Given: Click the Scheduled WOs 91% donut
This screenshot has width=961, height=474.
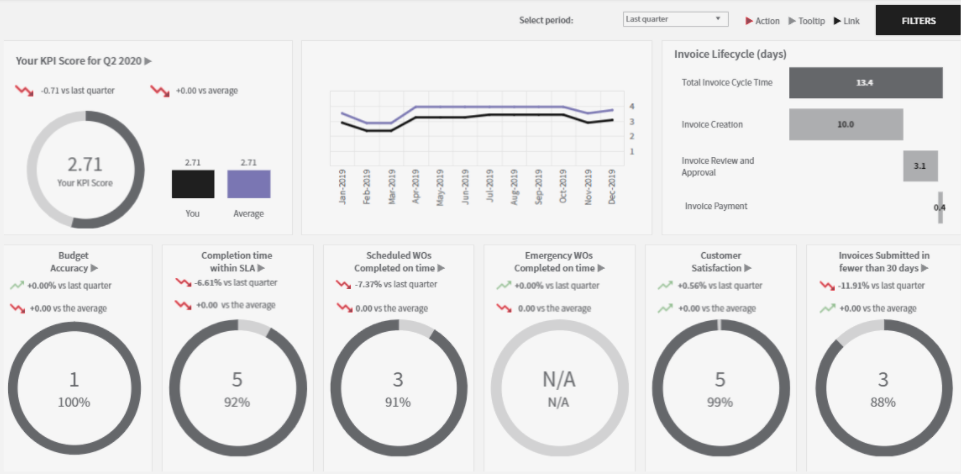Looking at the screenshot, I should [x=398, y=388].
